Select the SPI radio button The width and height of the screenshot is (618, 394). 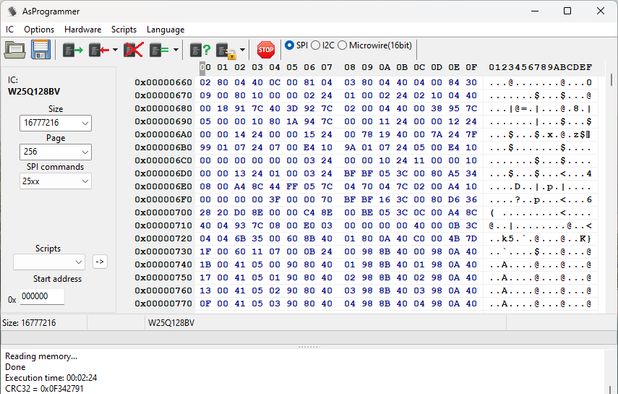tap(289, 45)
